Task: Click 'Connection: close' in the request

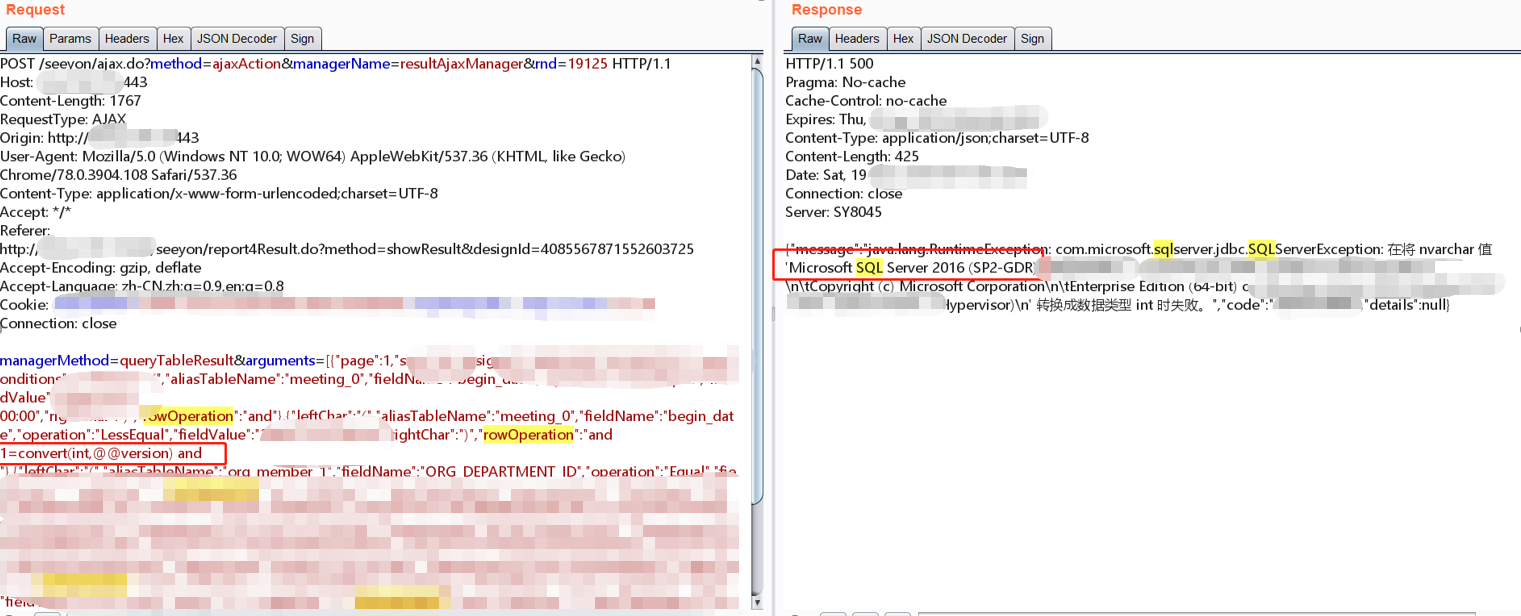Action: click(58, 323)
